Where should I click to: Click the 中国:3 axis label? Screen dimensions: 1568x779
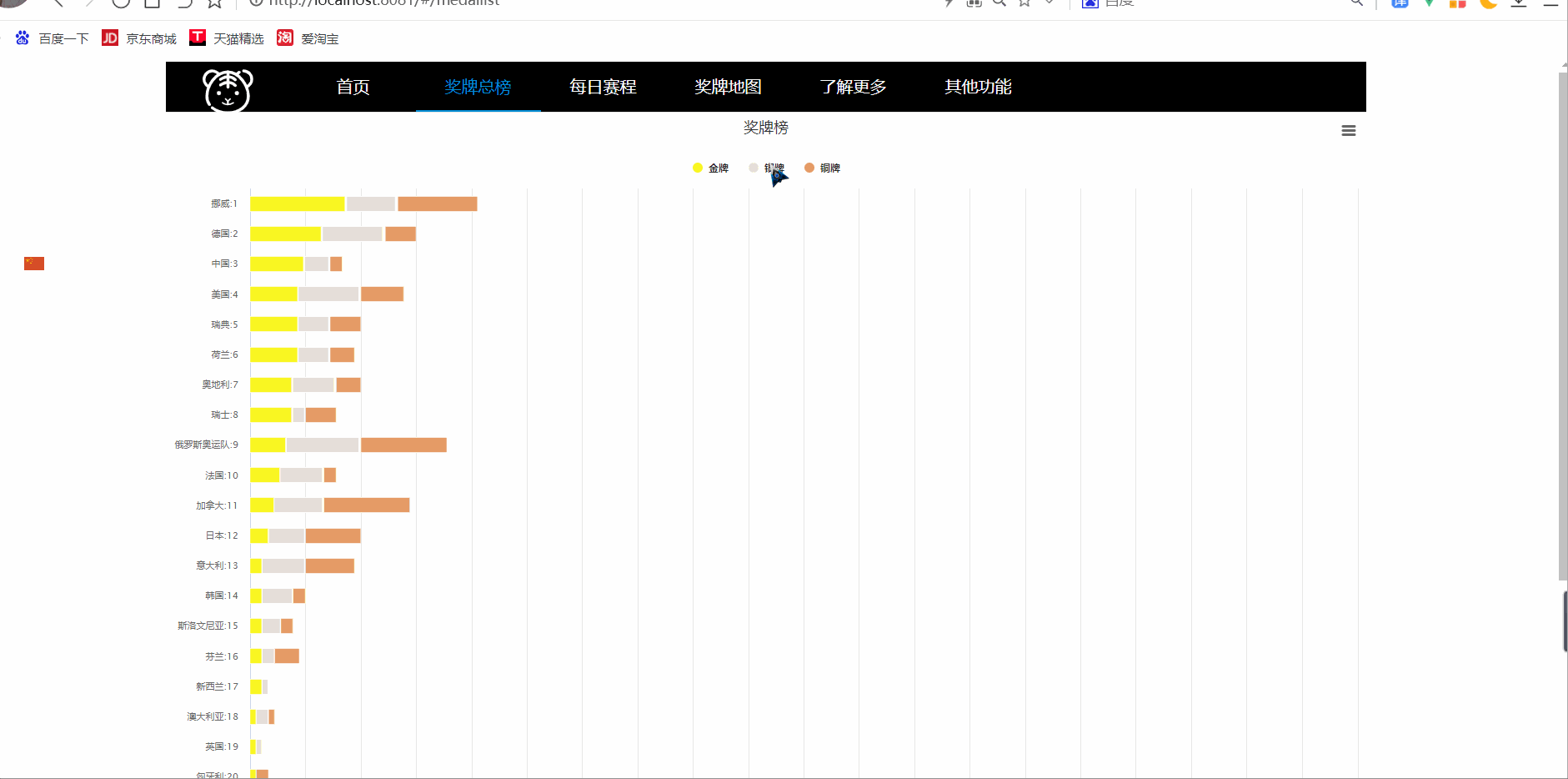(224, 264)
